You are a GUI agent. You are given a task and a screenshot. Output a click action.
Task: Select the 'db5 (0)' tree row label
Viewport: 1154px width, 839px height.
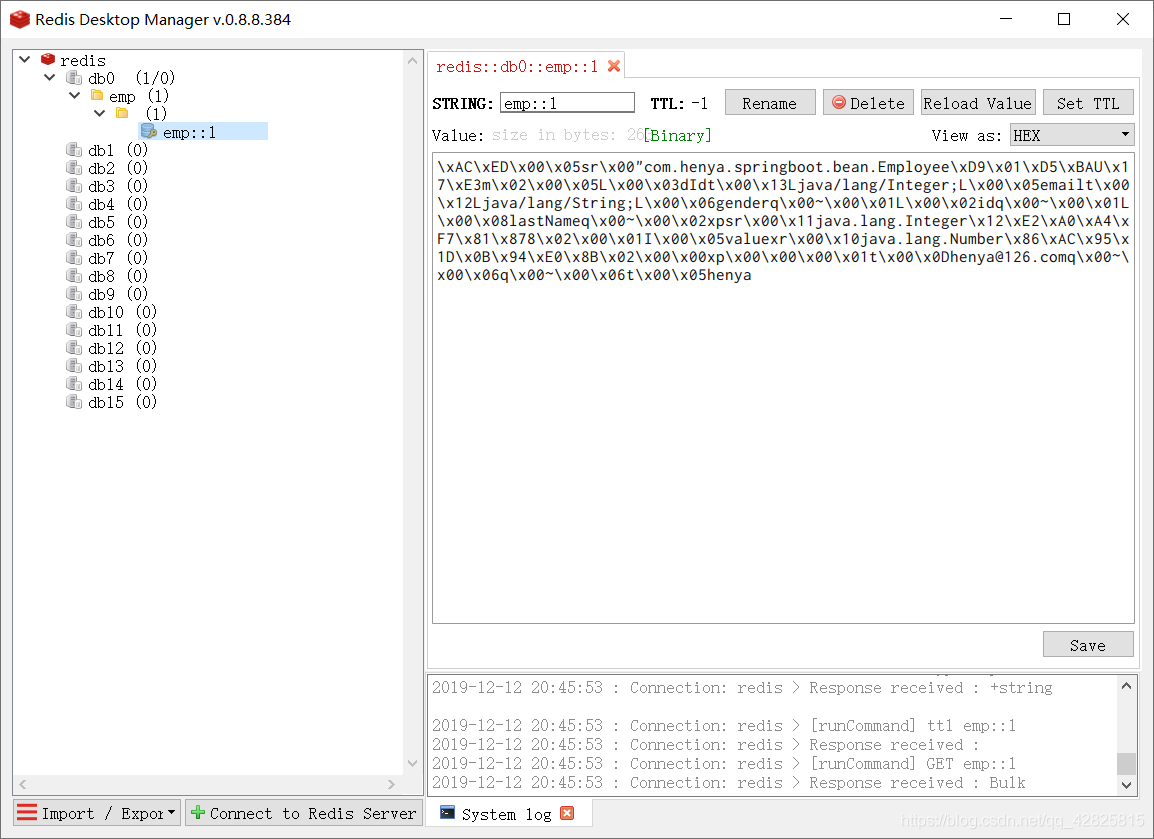tap(118, 222)
